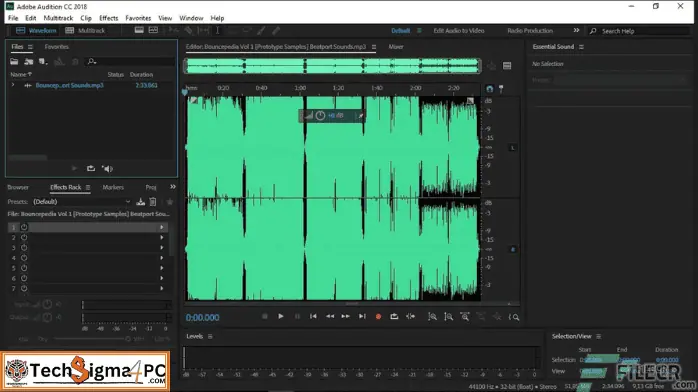Toggle auto-play in Files panel
Viewport: 698px width, 392px height.
[107, 169]
